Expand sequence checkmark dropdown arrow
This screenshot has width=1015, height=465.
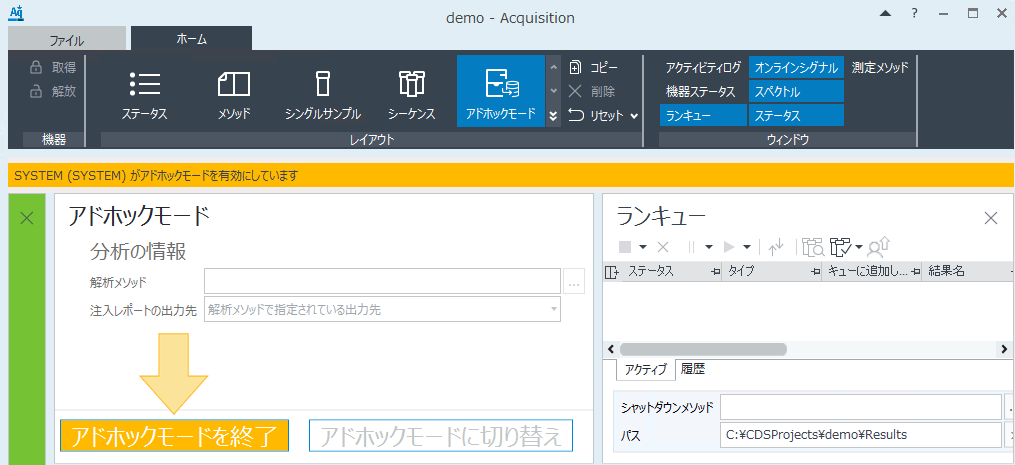[x=858, y=247]
